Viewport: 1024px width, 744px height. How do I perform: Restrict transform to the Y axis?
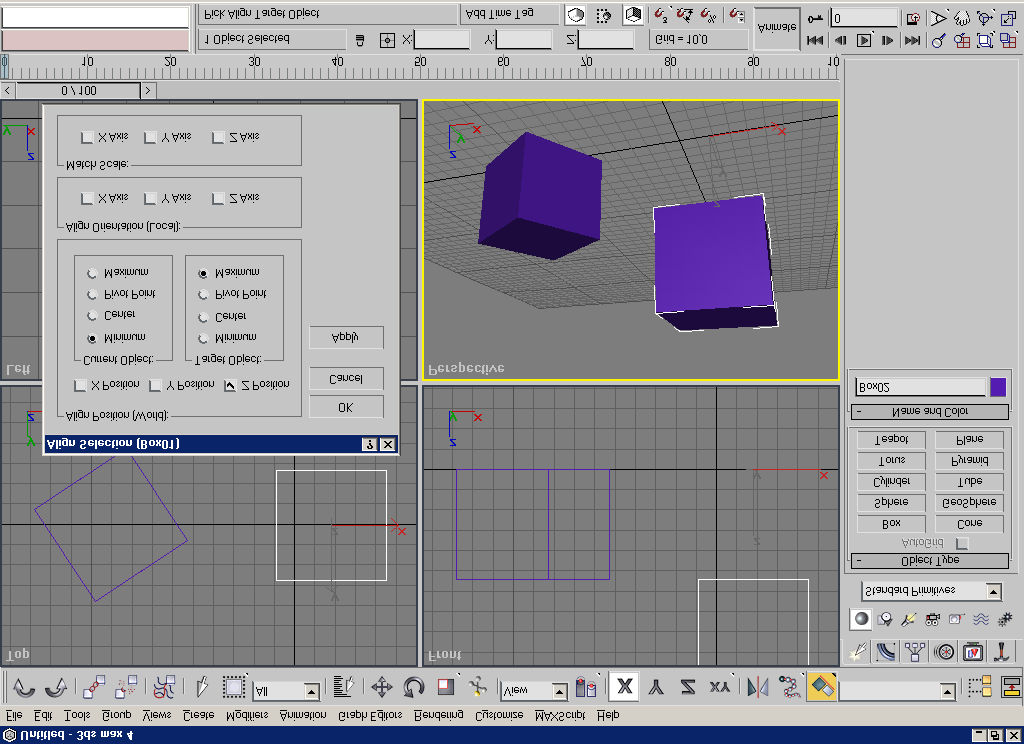point(656,687)
